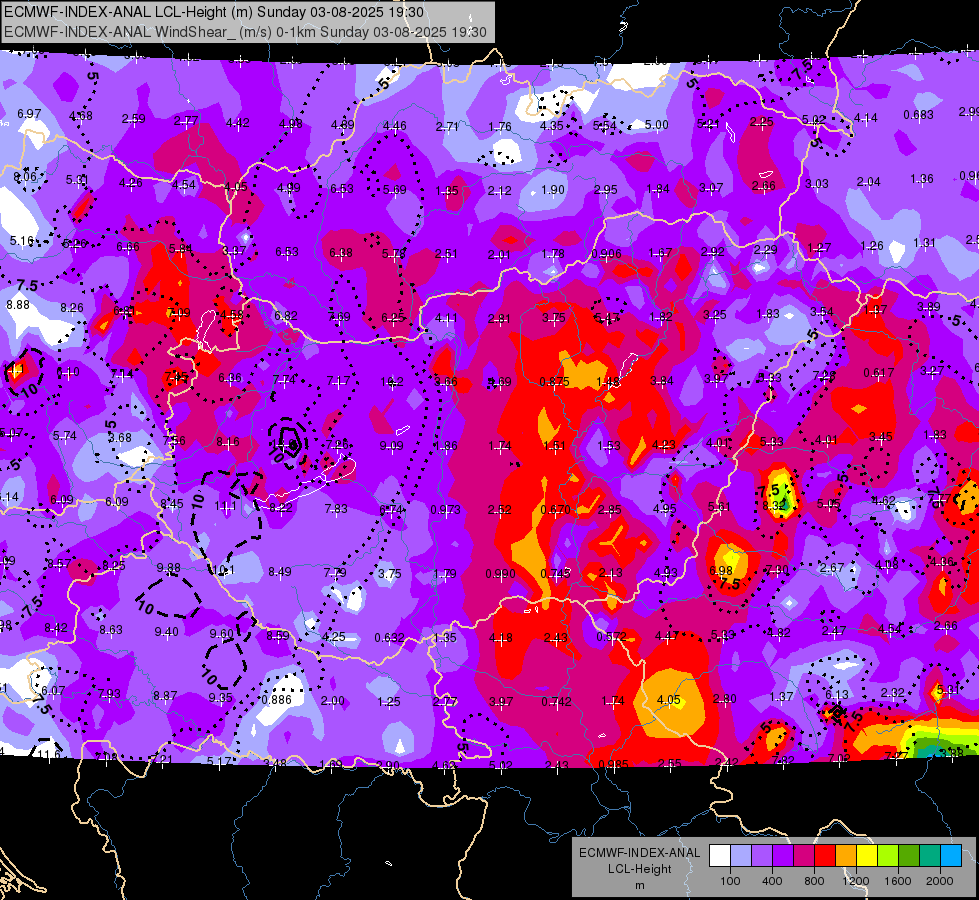Click the wind shear value 2.00
This screenshot has width=979, height=900.
(x=333, y=701)
